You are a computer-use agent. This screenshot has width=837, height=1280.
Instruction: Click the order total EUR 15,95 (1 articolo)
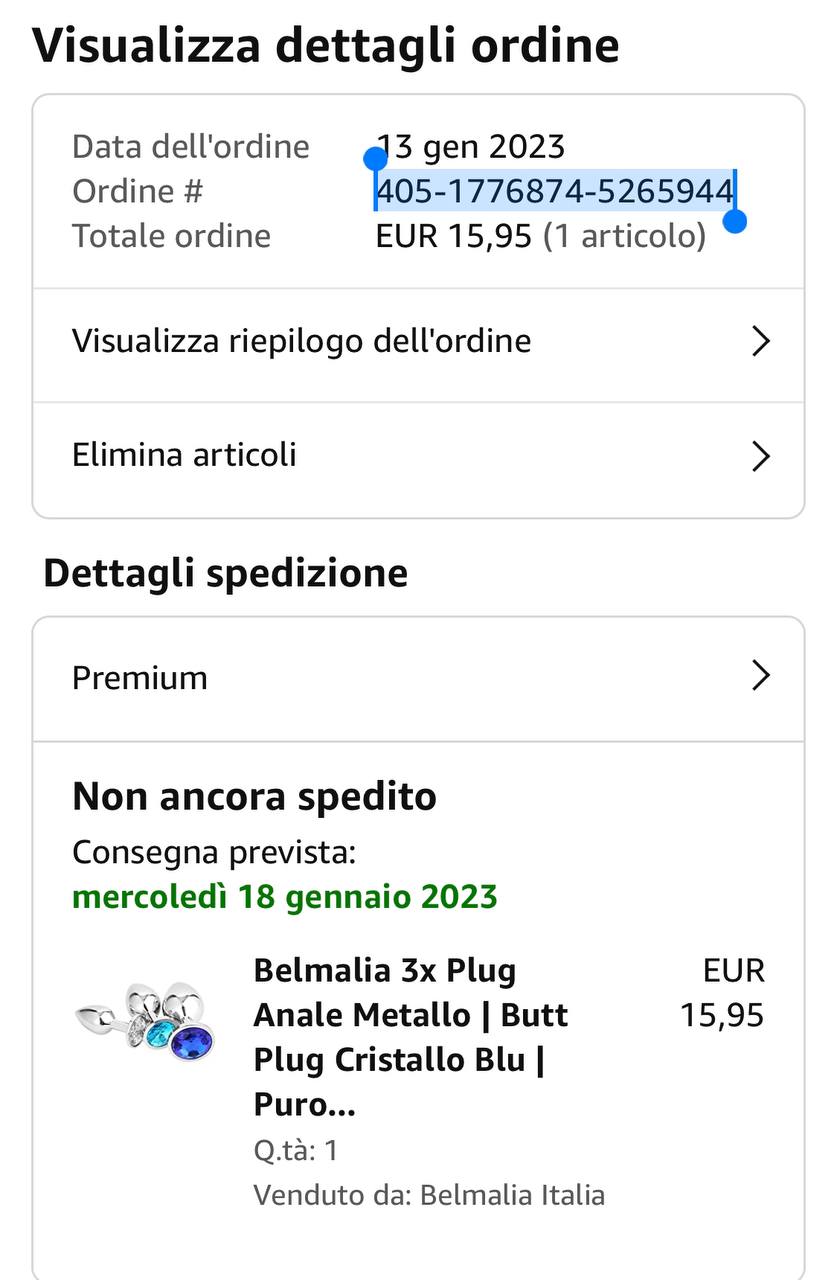click(x=540, y=236)
